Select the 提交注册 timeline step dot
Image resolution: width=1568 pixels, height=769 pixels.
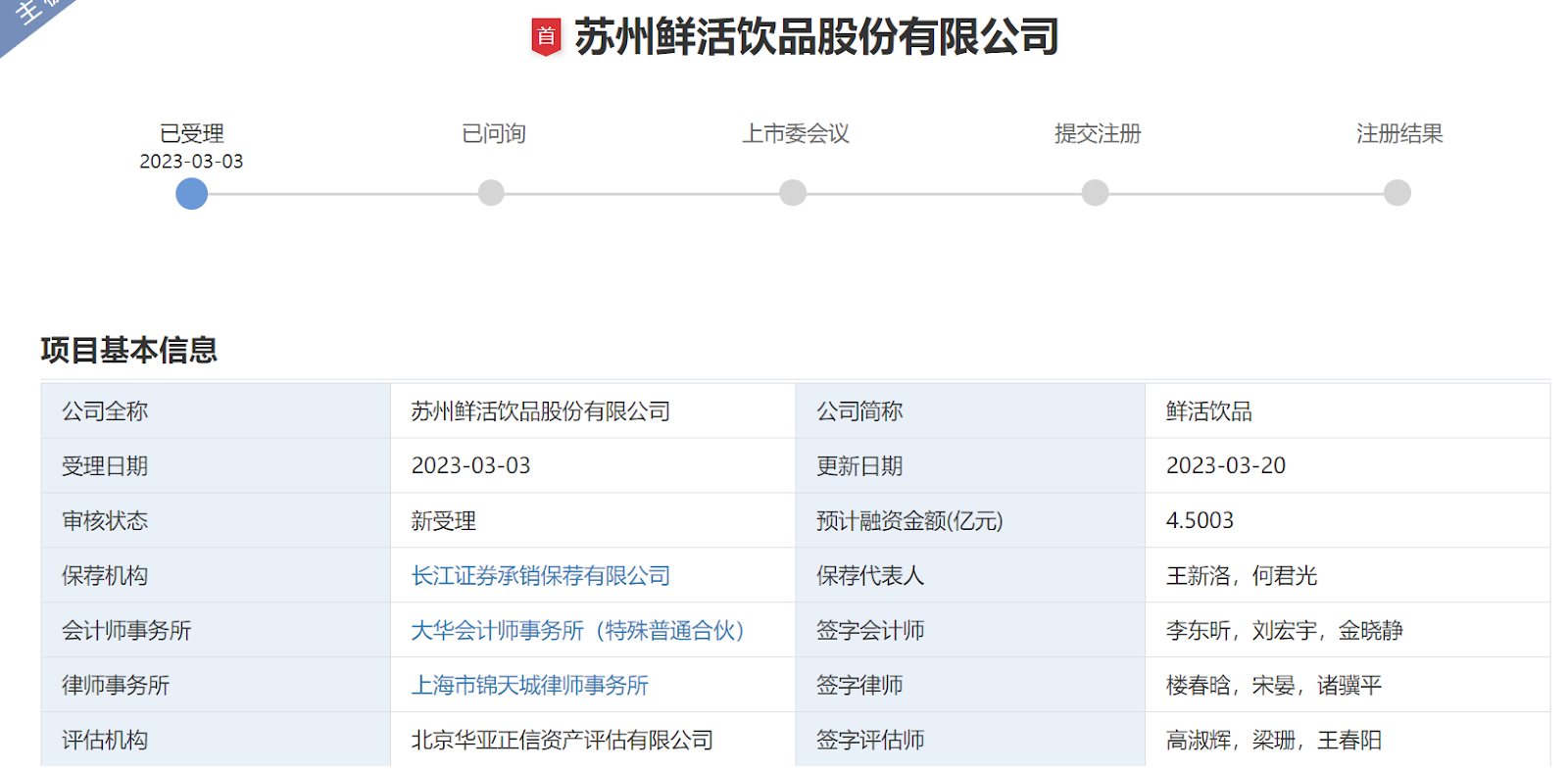pyautogui.click(x=1095, y=193)
